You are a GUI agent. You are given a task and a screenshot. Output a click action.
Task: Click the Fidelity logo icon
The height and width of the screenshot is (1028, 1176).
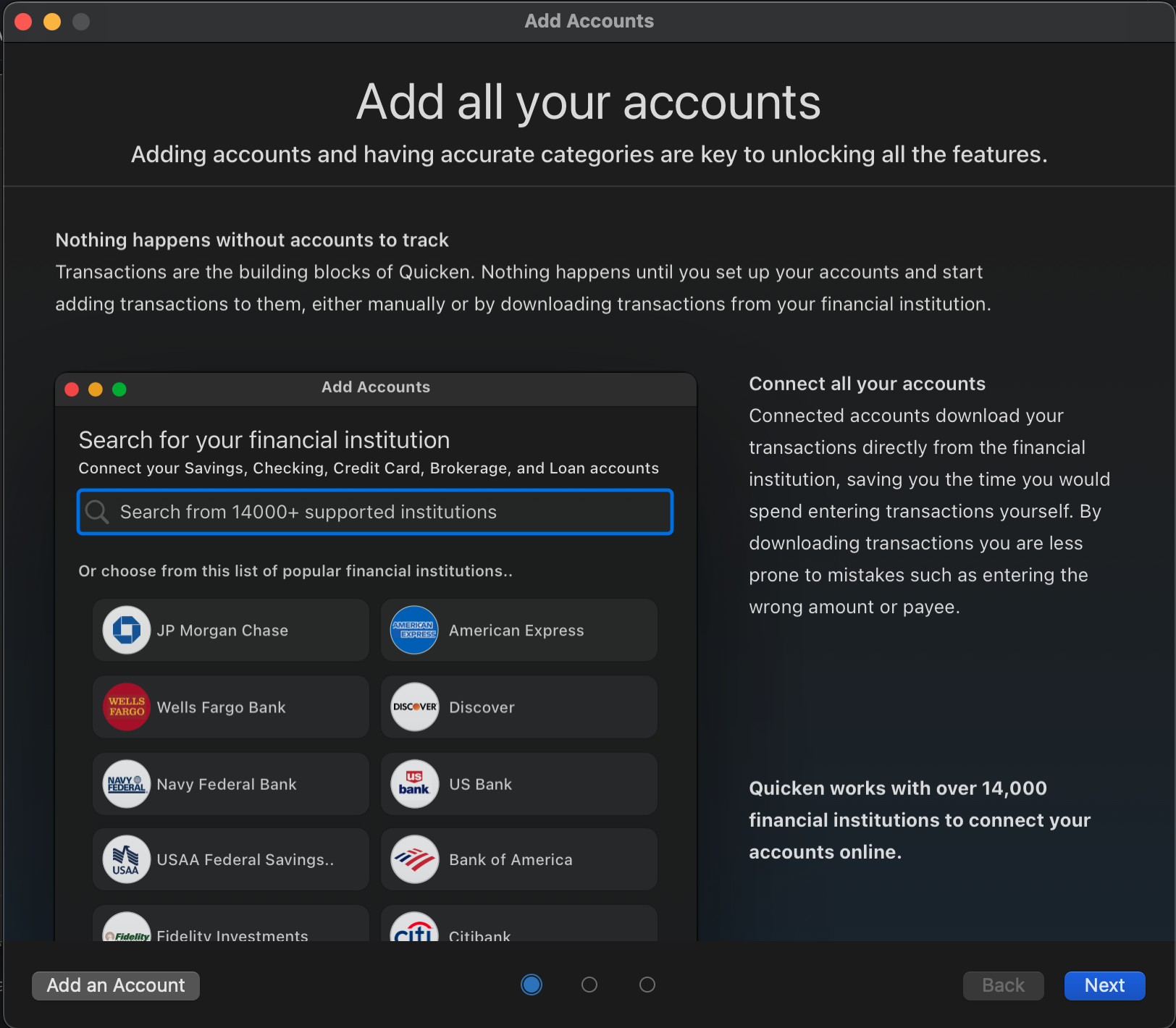[x=127, y=927]
